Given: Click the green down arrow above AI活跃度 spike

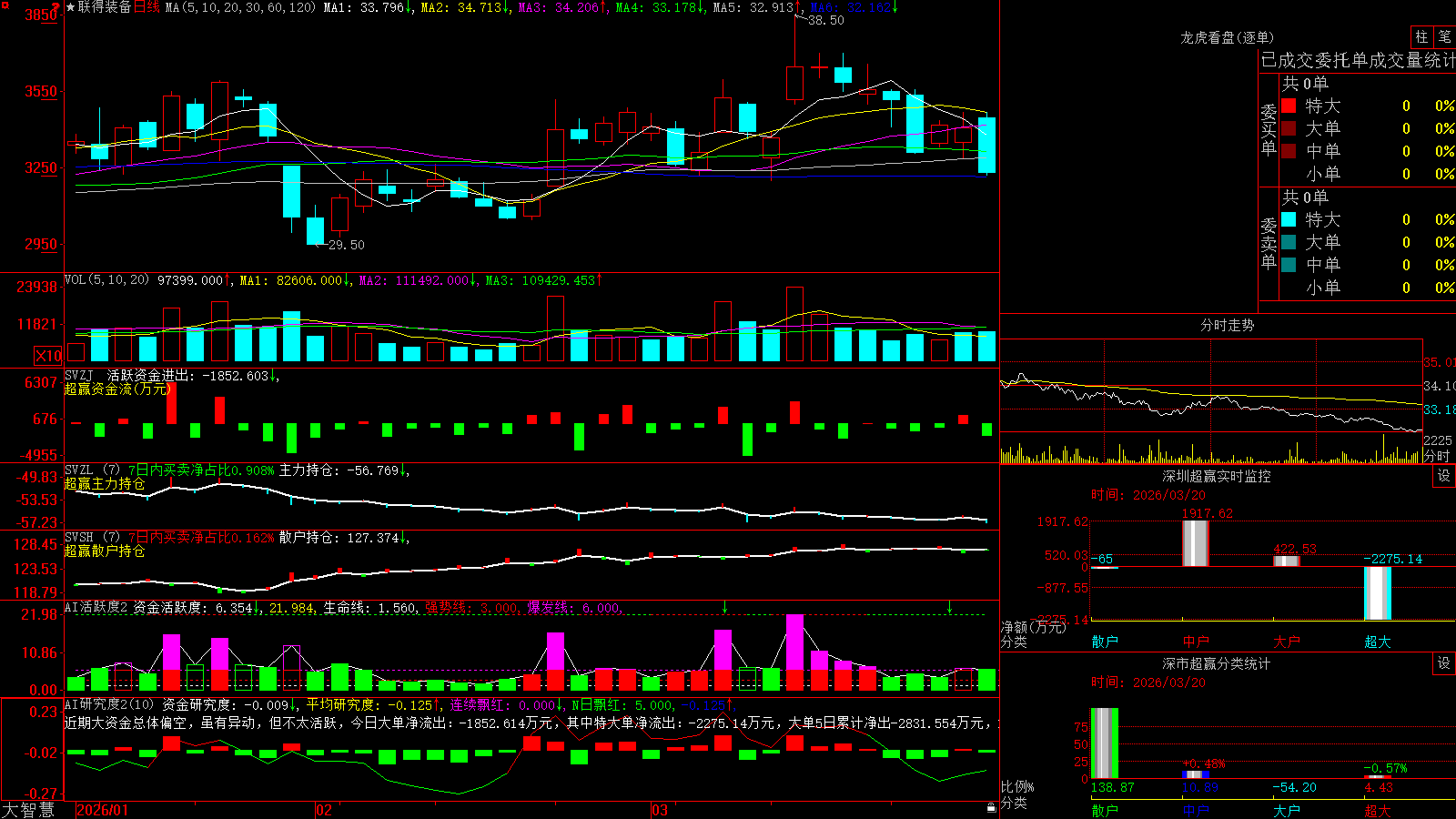Looking at the screenshot, I should point(725,607).
